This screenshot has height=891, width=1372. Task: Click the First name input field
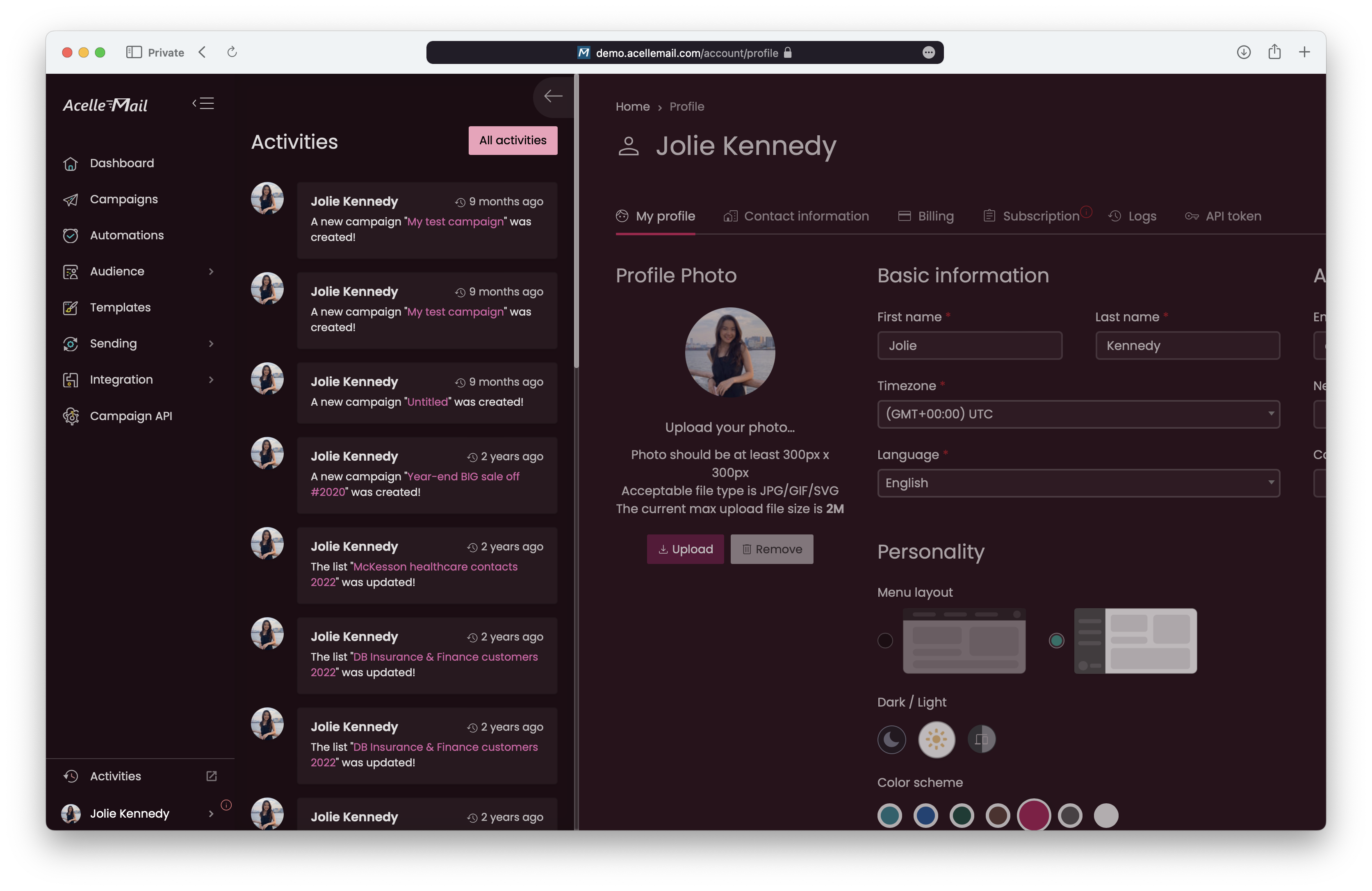[x=969, y=346]
